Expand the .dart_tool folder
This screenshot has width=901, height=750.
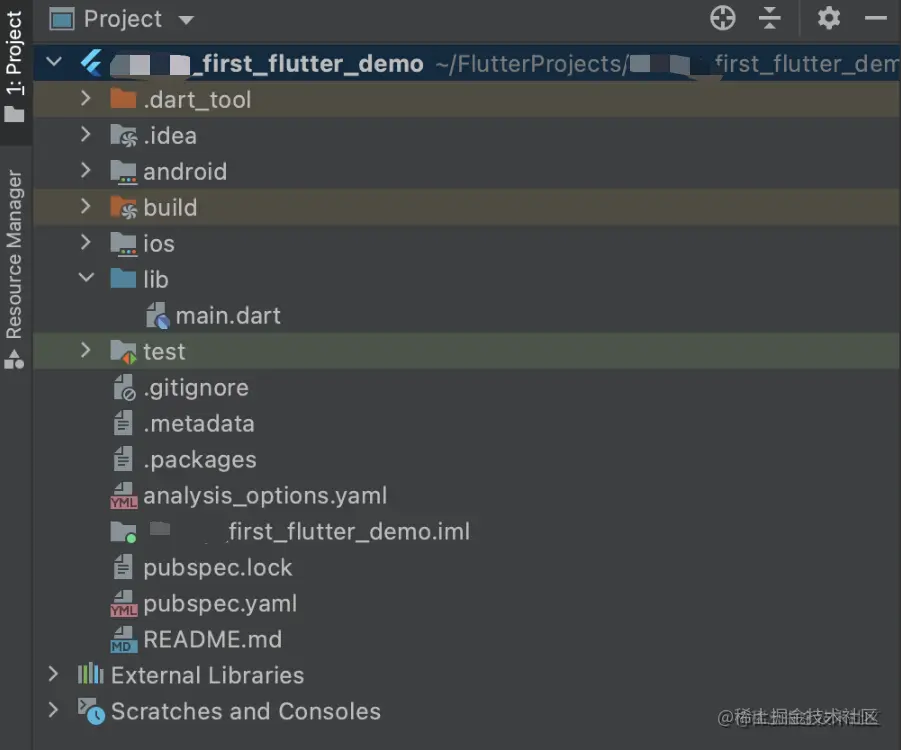pos(86,99)
